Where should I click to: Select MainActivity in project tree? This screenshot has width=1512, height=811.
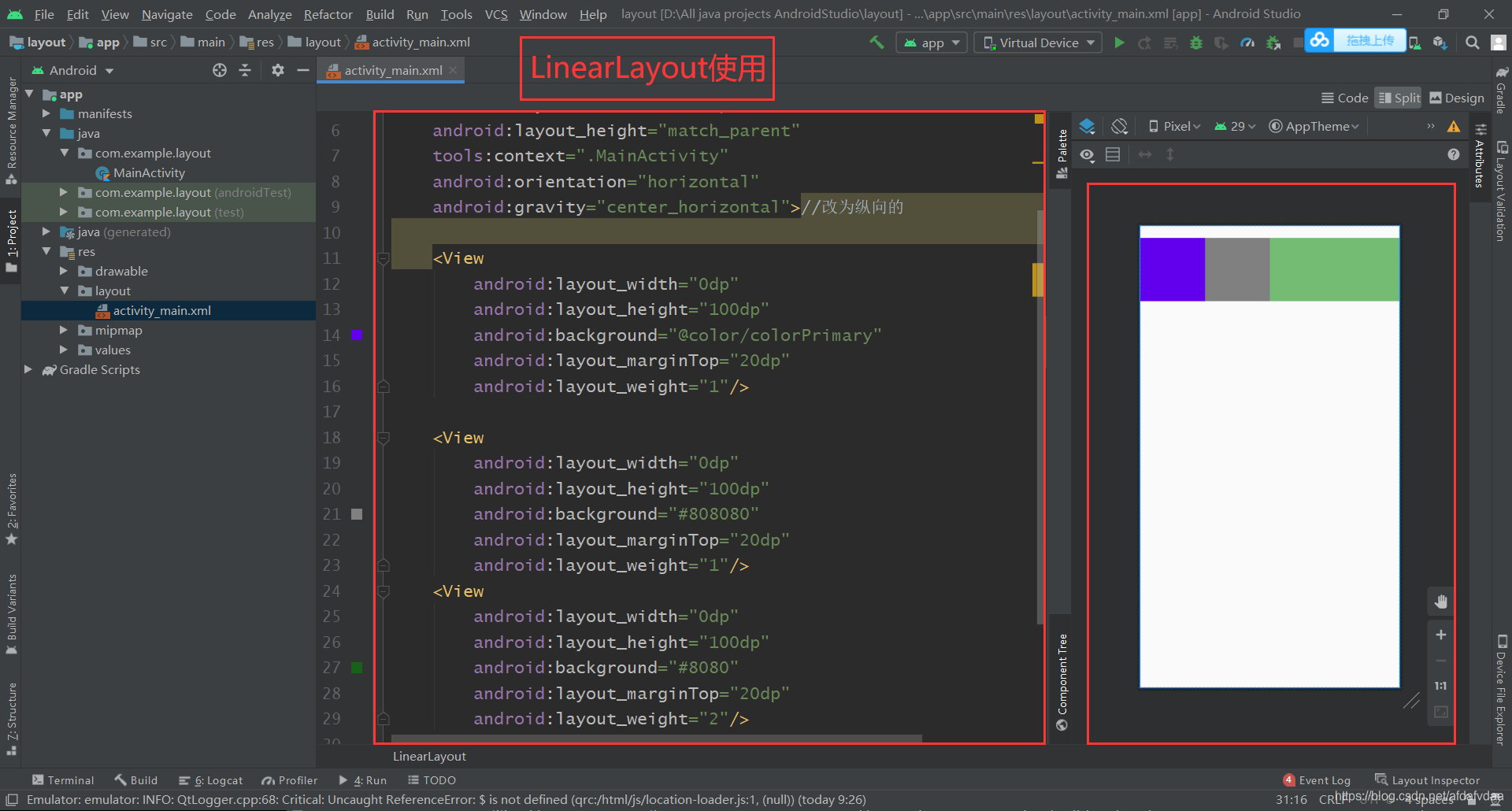(x=149, y=172)
